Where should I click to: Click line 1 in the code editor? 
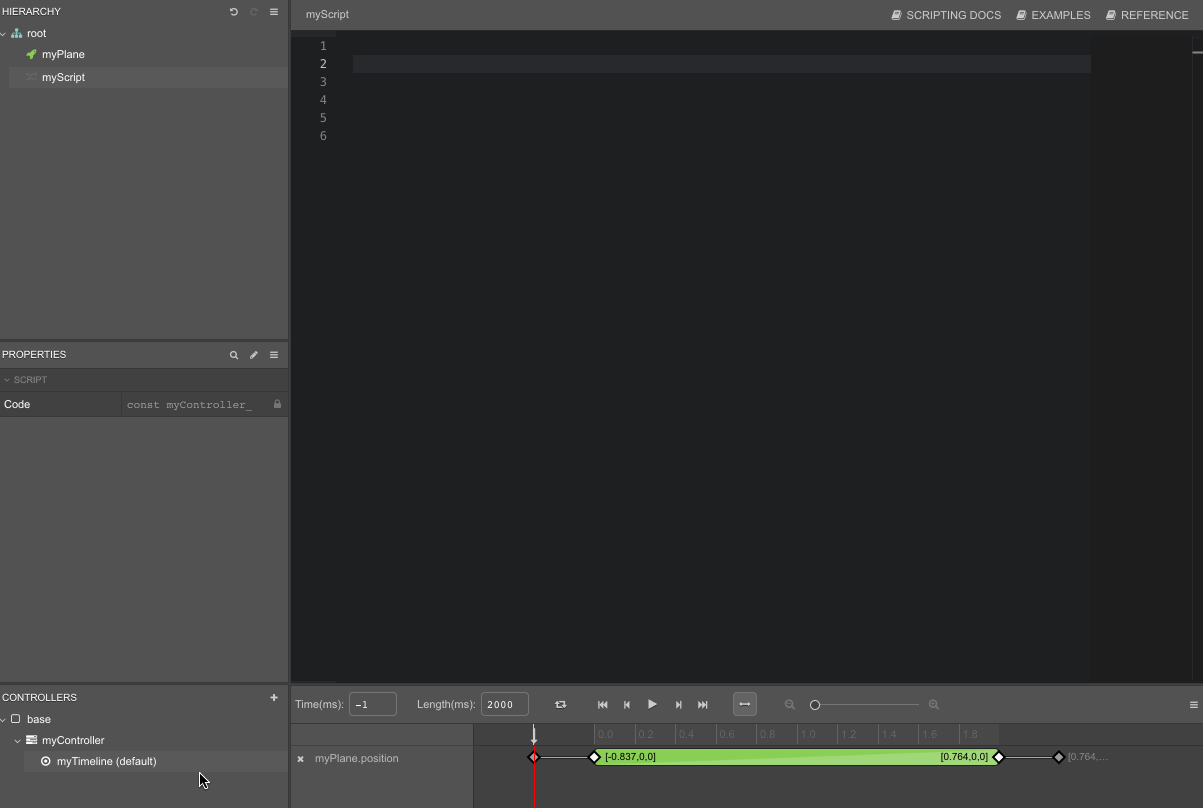[721, 46]
